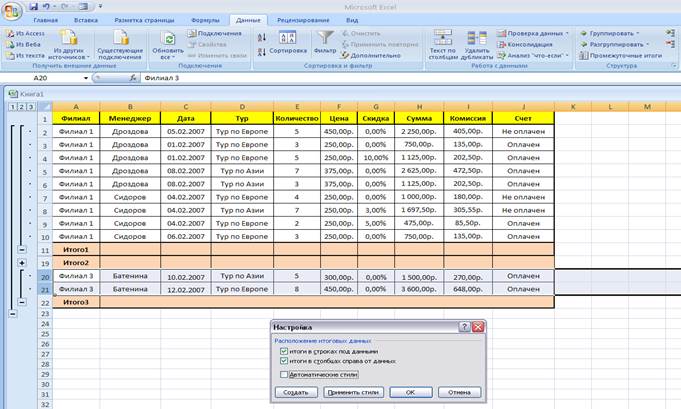Show outline level 2

[x=21, y=107]
